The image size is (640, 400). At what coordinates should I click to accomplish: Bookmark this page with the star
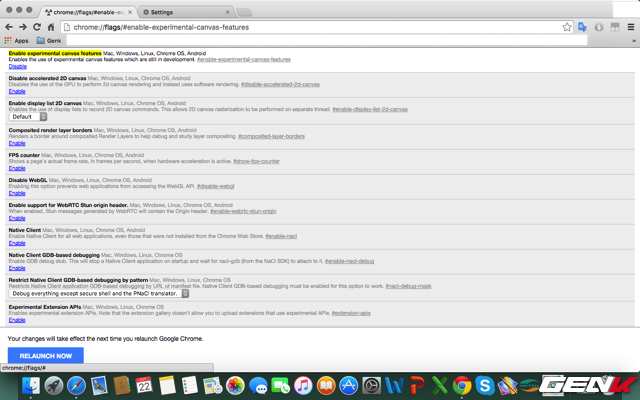pyautogui.click(x=567, y=27)
